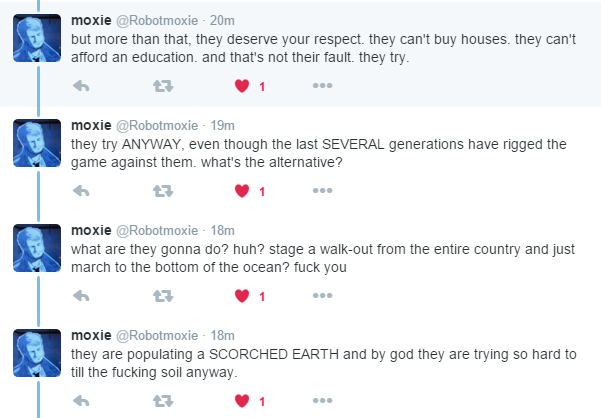Image resolution: width=601 pixels, height=418 pixels.
Task: Reply to the "they try ANYWAY" tweet
Action: (x=82, y=191)
